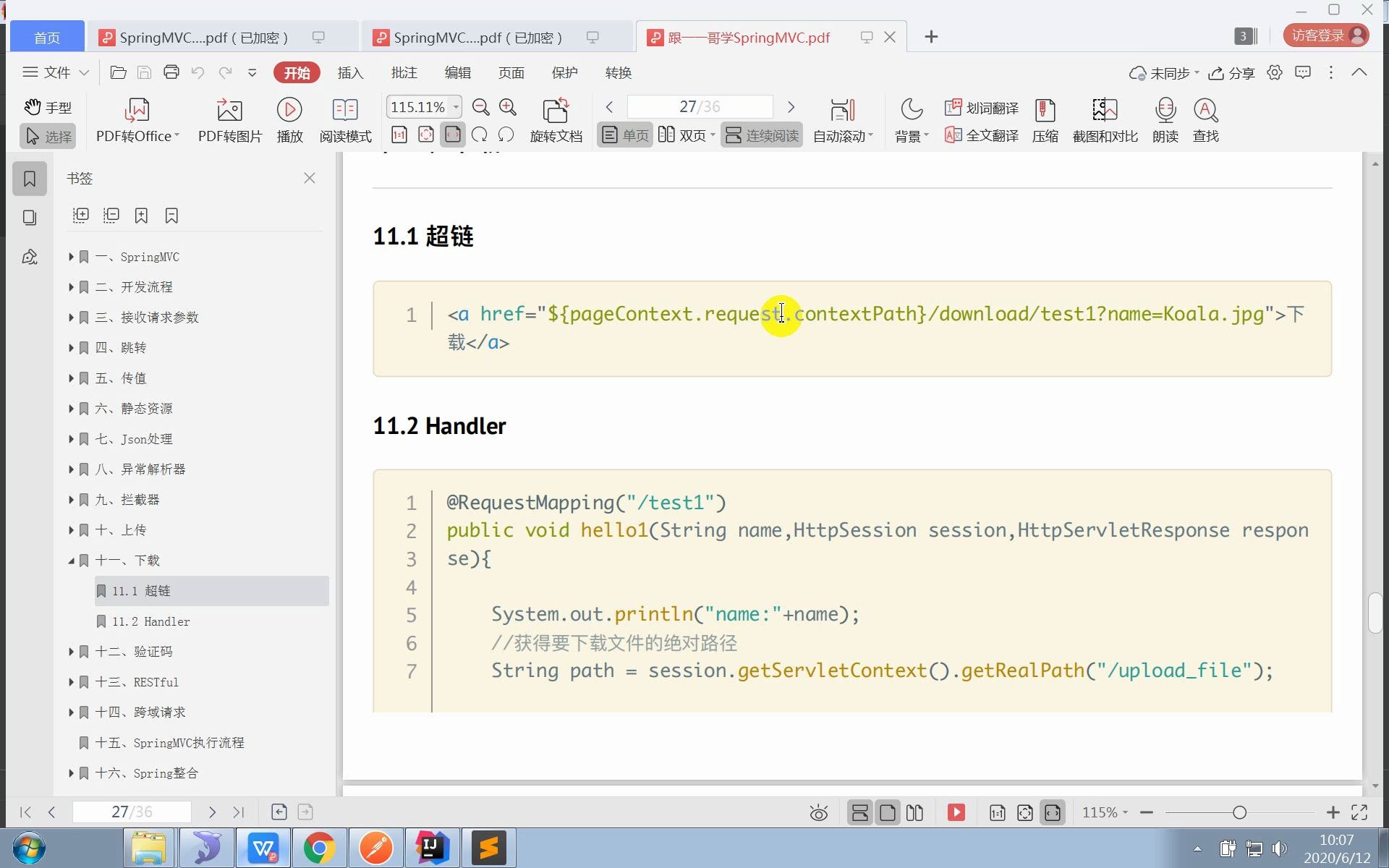Viewport: 1389px width, 868px height.
Task: Toggle single page view in status bar
Action: (x=887, y=812)
